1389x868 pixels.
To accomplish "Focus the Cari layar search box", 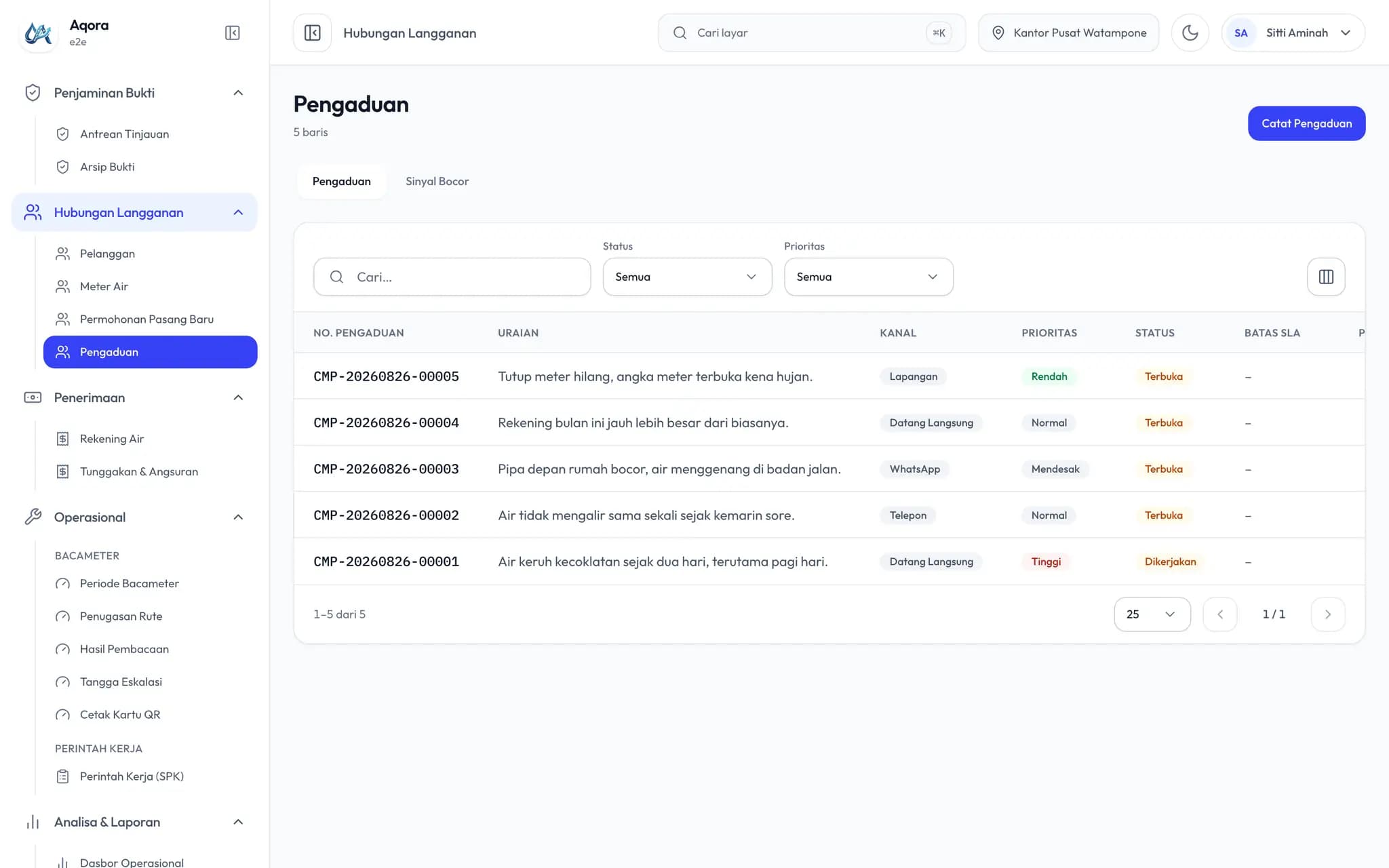I will click(811, 33).
